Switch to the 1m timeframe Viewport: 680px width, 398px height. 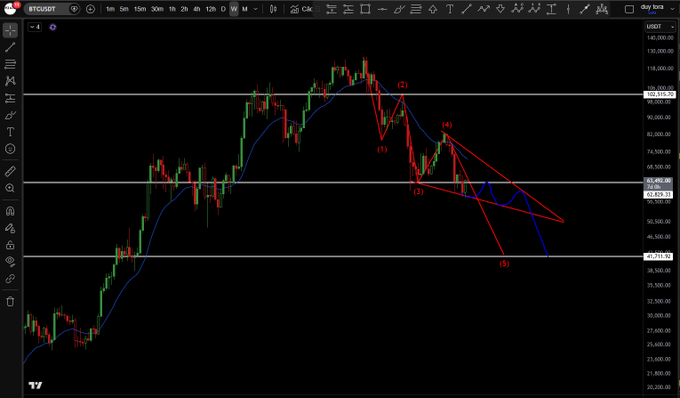coord(111,9)
